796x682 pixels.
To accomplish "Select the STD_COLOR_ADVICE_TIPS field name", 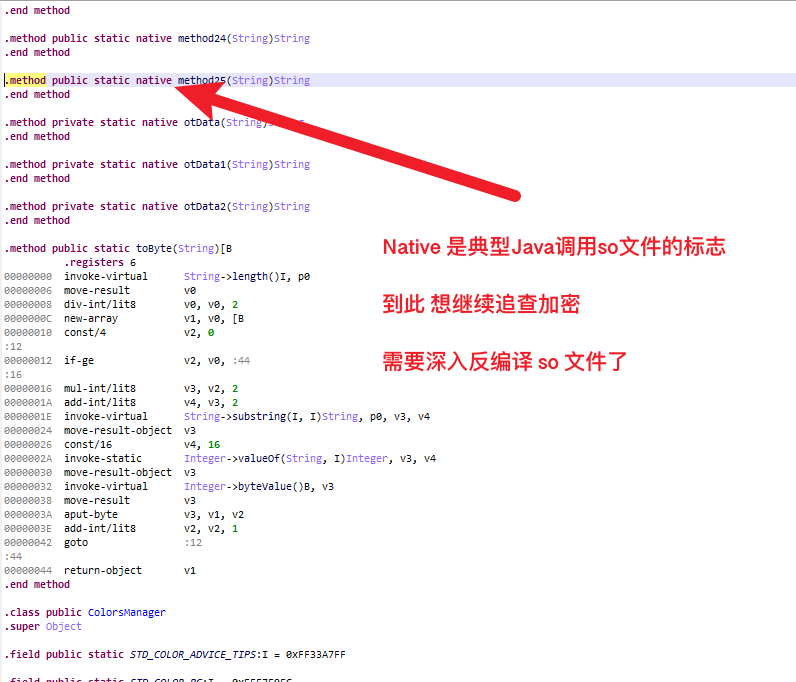I will click(195, 654).
